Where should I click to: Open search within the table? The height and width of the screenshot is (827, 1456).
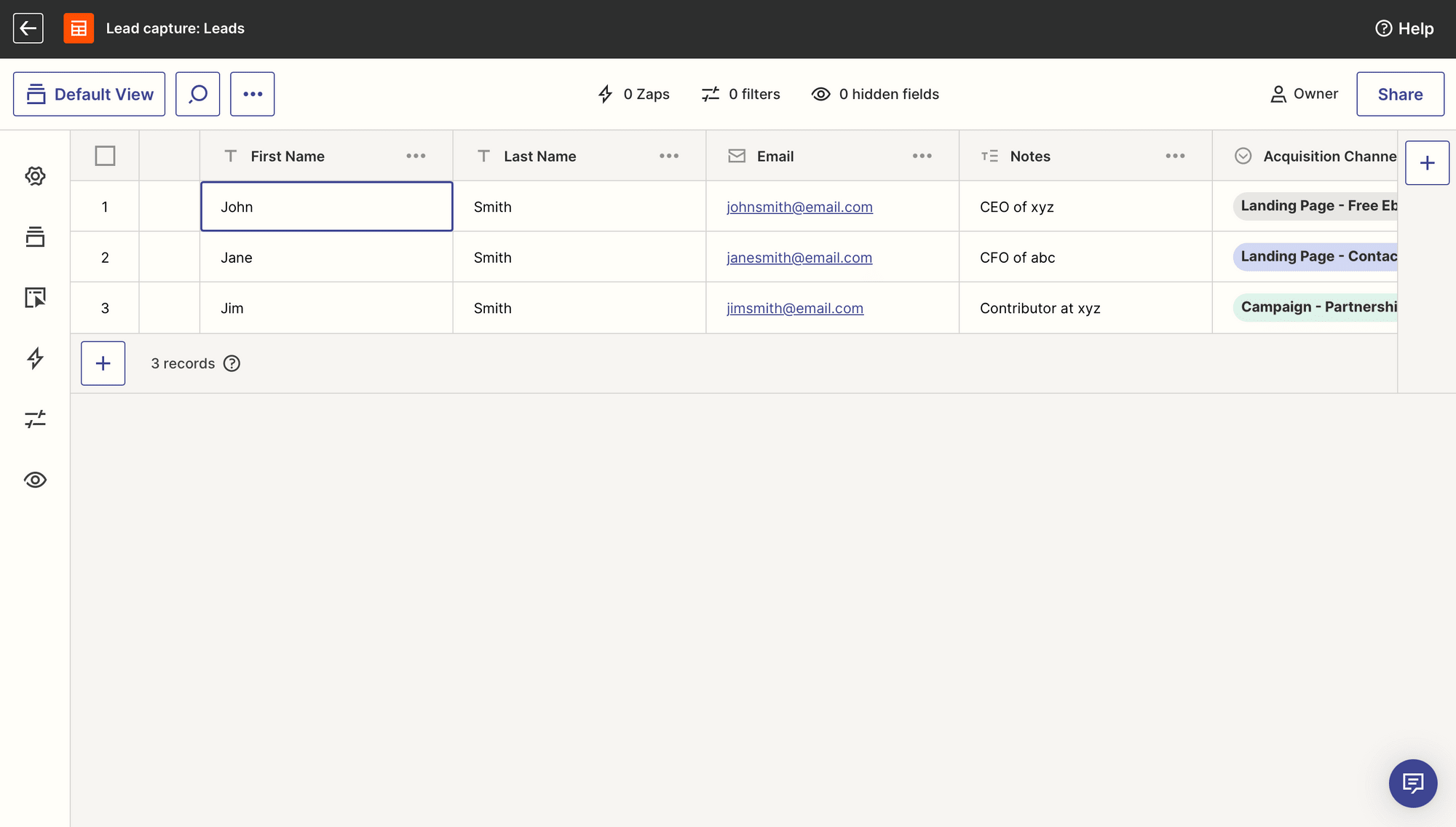(197, 93)
